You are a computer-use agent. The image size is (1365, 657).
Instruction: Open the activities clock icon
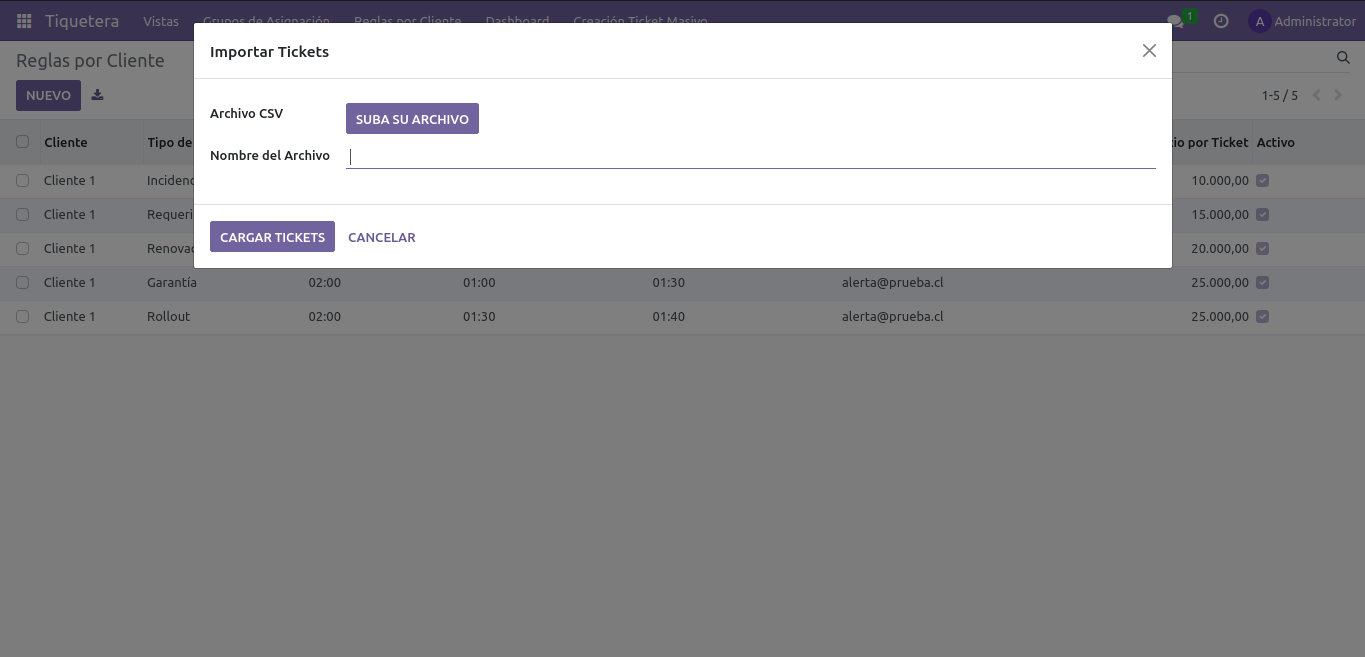[1221, 21]
